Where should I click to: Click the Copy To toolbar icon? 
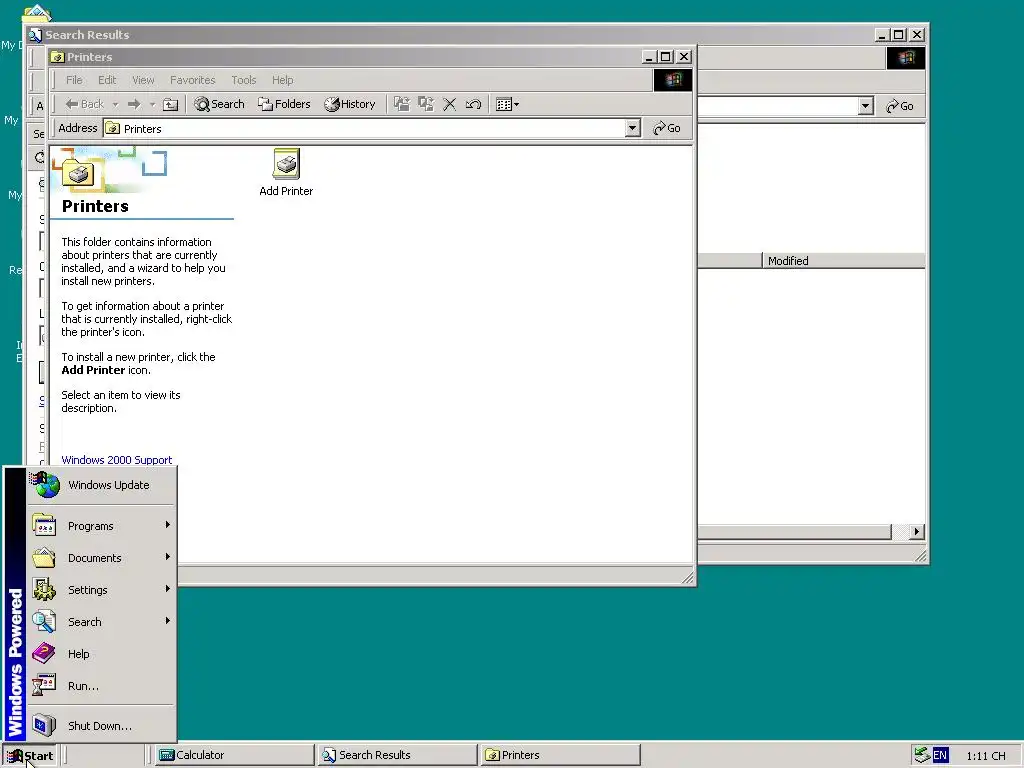pos(426,104)
